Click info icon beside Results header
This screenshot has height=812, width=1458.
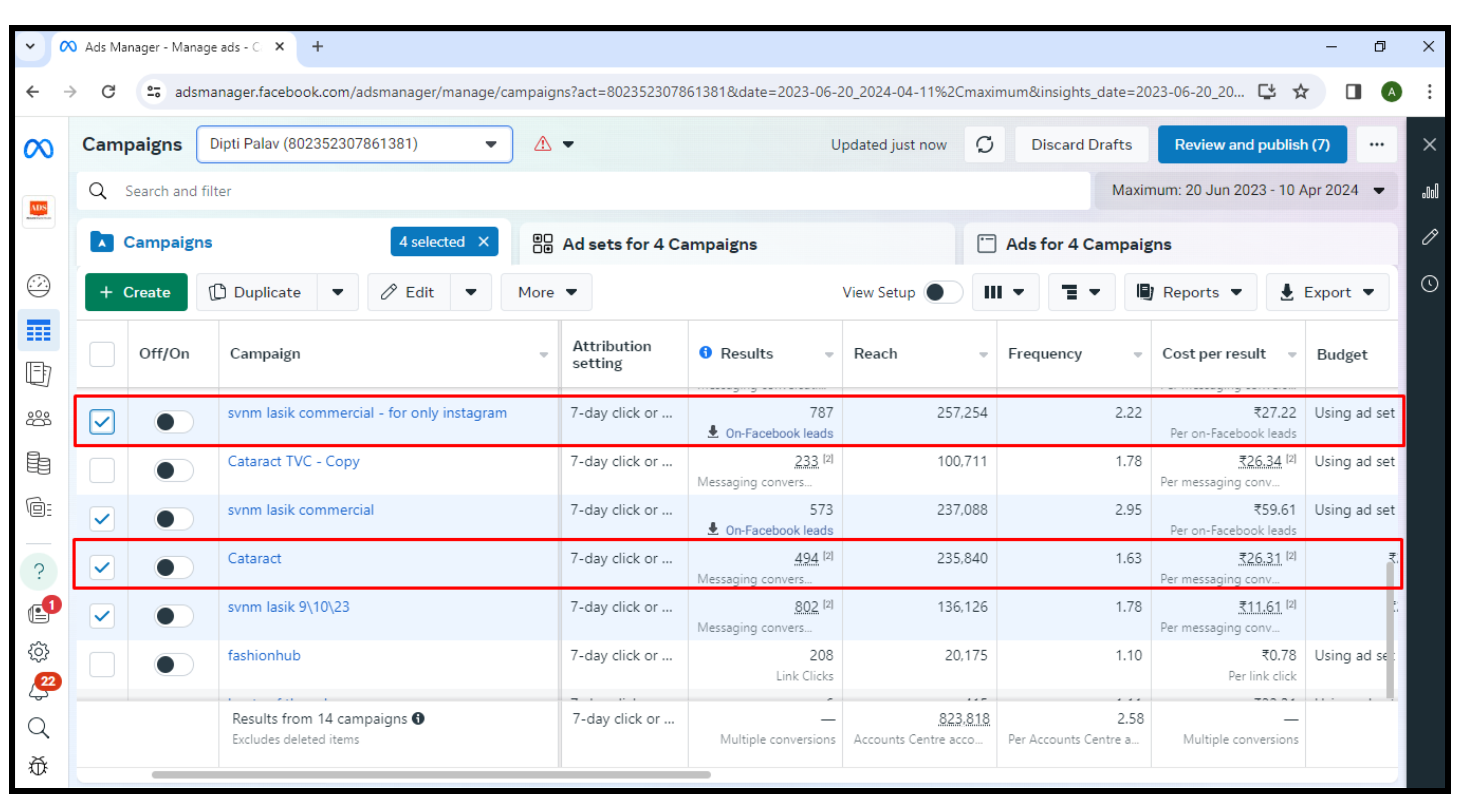coord(705,352)
